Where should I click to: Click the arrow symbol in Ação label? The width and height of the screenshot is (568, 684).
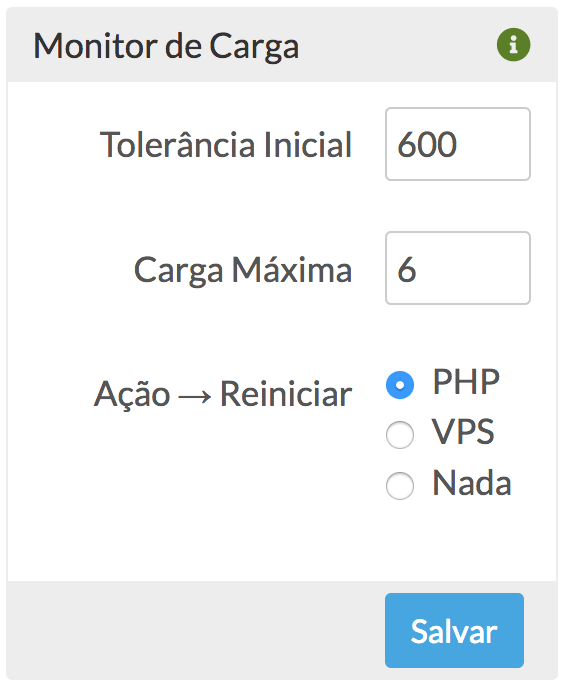(195, 396)
